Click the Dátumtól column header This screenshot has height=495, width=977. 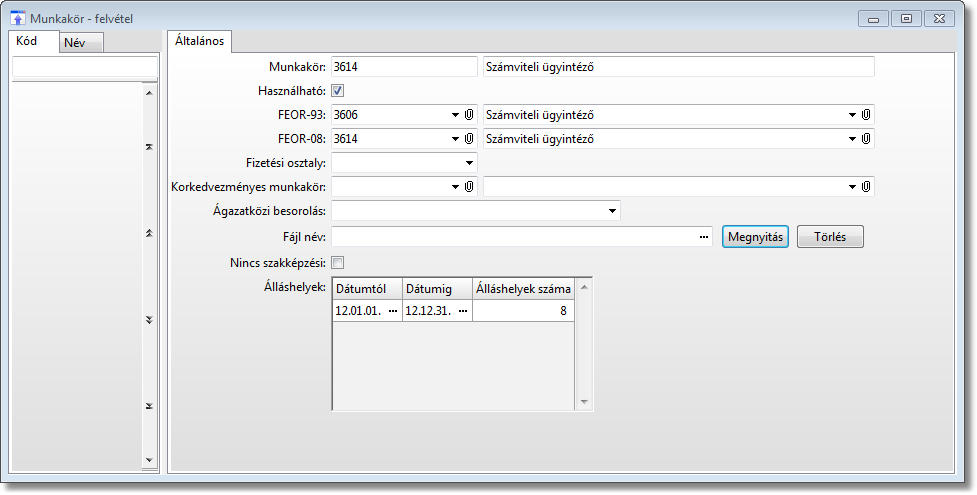(368, 289)
